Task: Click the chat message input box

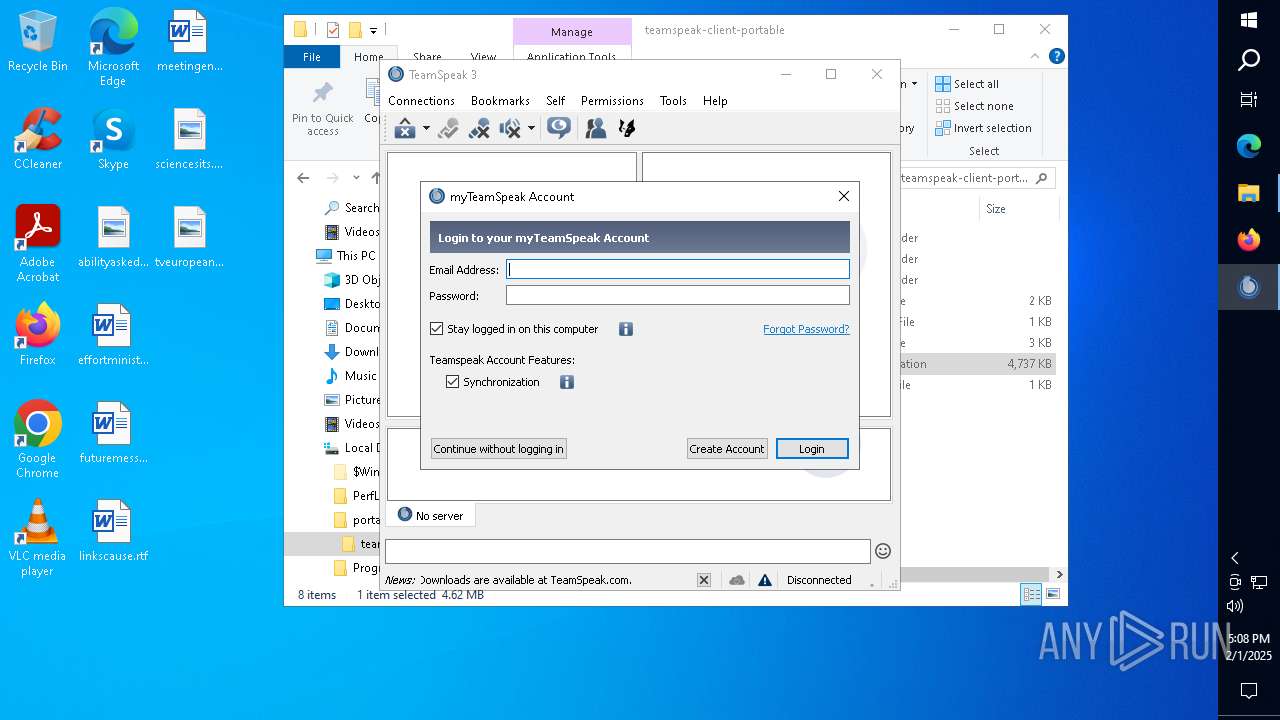Action: click(628, 551)
